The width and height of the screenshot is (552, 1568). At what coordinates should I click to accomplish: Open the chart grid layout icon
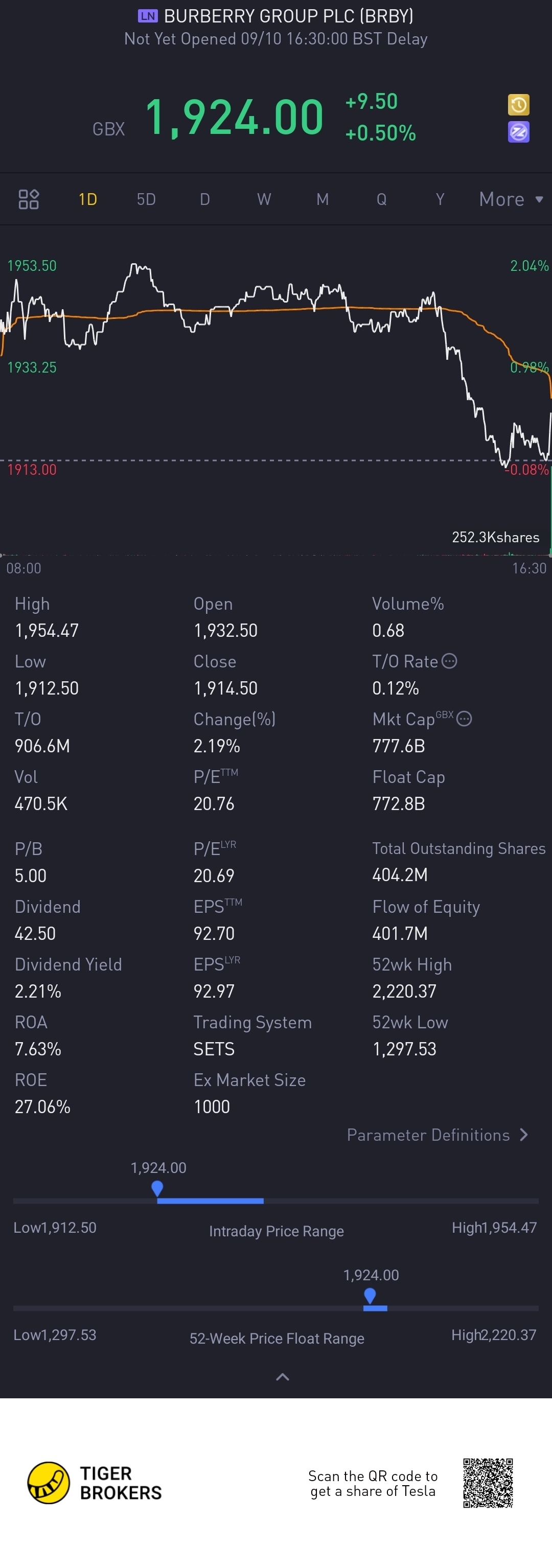click(x=29, y=199)
